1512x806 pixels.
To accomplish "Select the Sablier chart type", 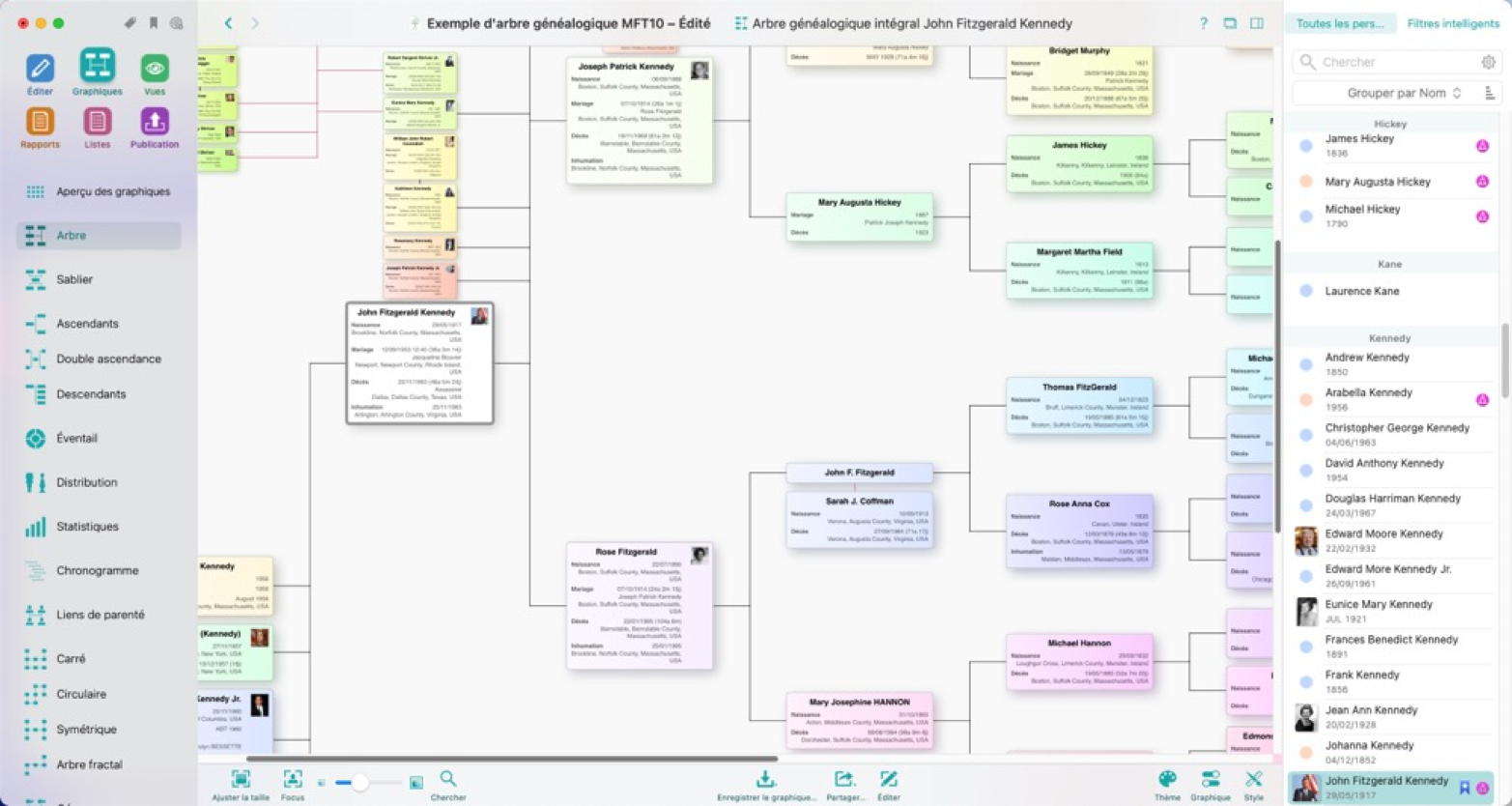I will [x=98, y=279].
